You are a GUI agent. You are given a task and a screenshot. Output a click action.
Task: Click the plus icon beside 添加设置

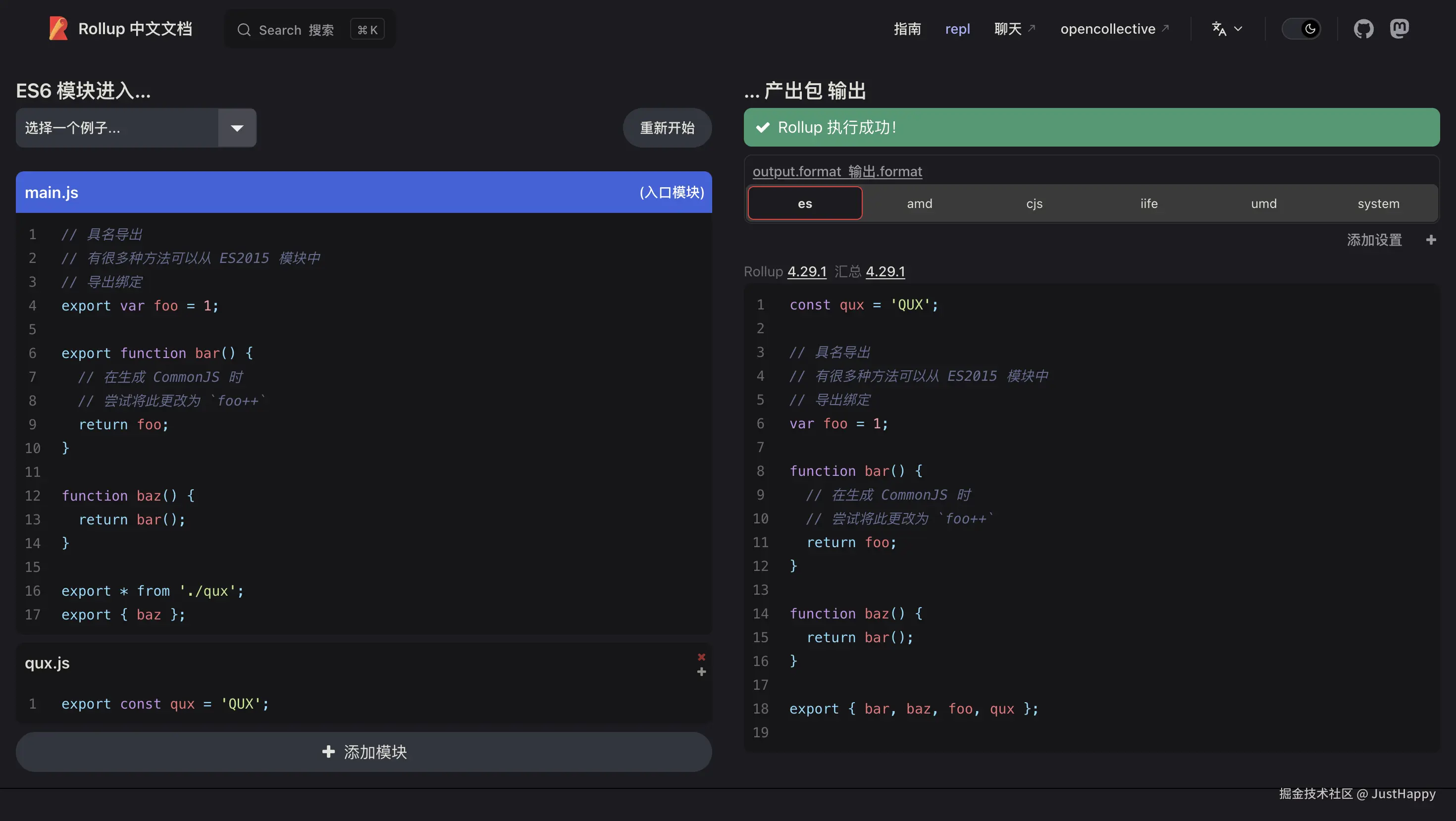point(1431,240)
